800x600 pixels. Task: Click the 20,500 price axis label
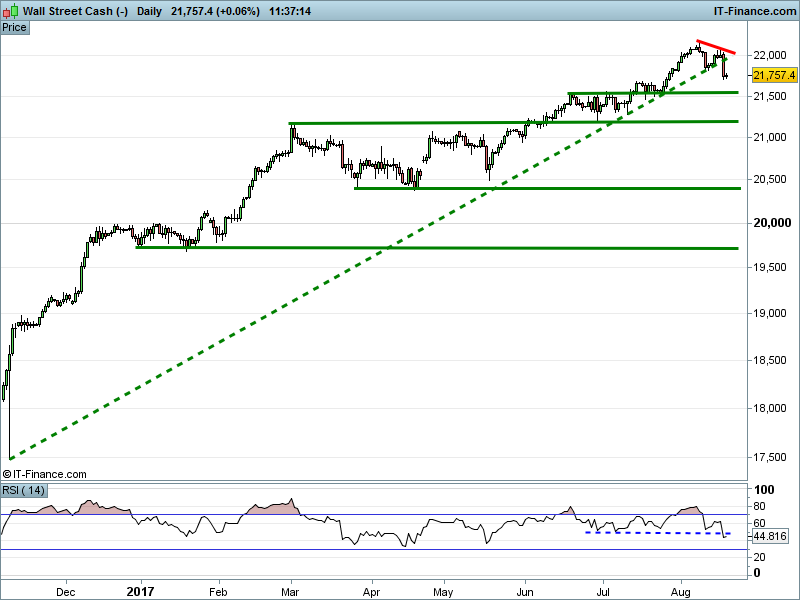point(769,179)
